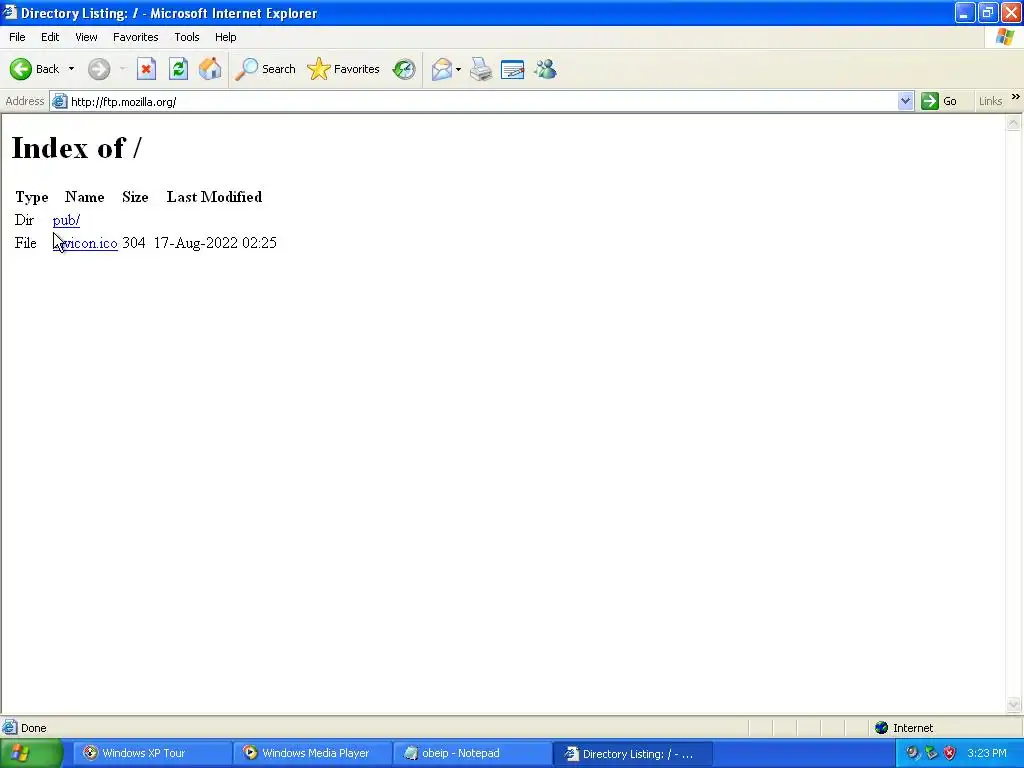
Task: Open the Search pane from the toolbar
Action: [265, 69]
